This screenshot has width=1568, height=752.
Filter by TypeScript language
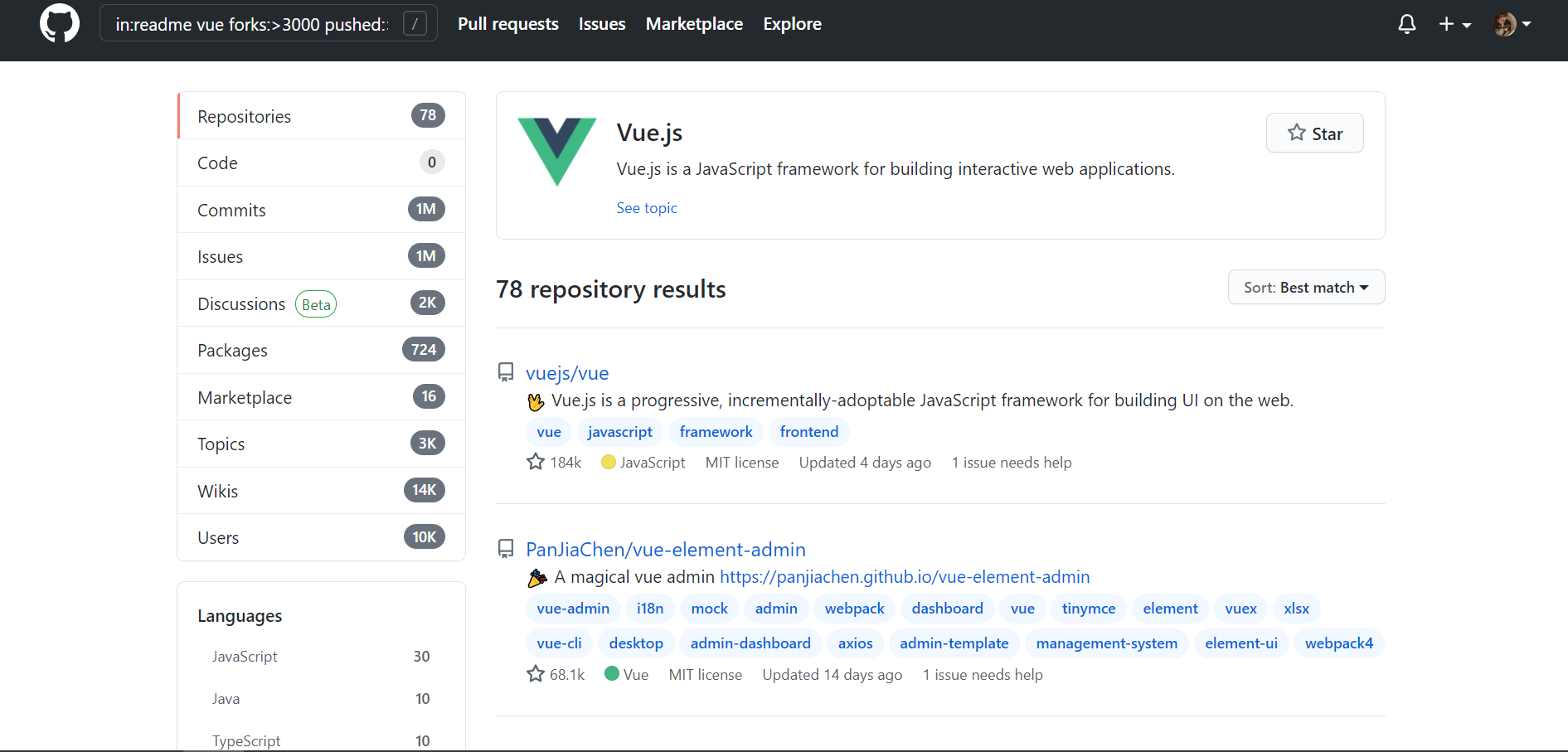321,740
